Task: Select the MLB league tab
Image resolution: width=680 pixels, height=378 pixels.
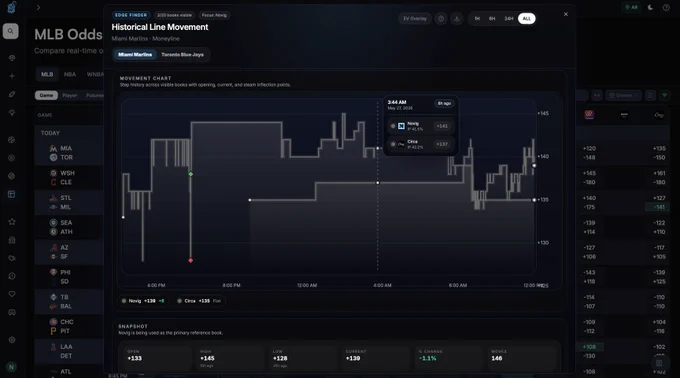Action: pyautogui.click(x=47, y=75)
